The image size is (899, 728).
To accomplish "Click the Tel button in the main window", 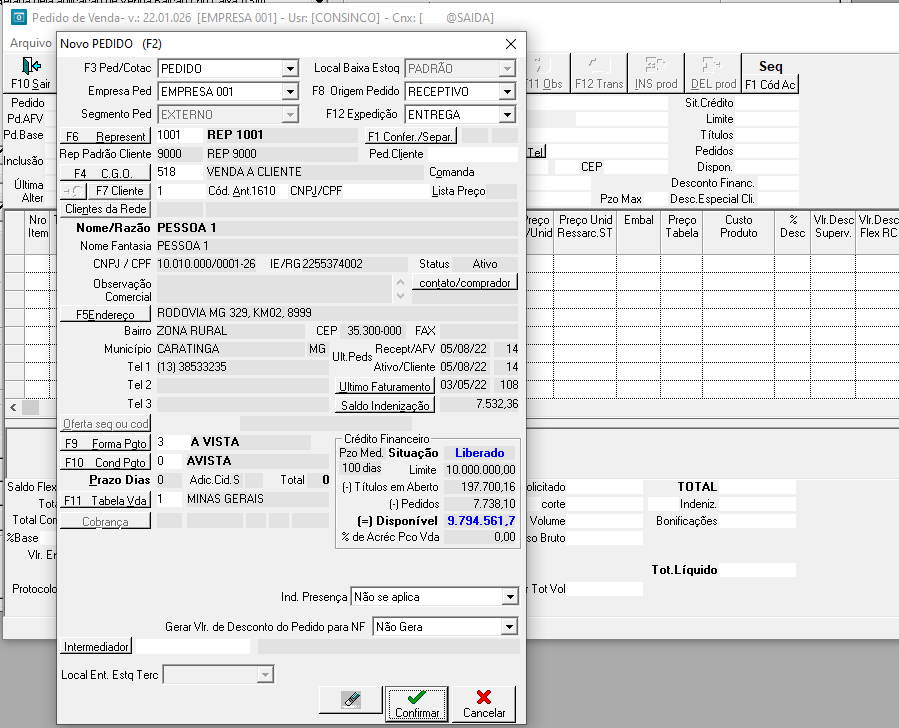I will pyautogui.click(x=536, y=152).
